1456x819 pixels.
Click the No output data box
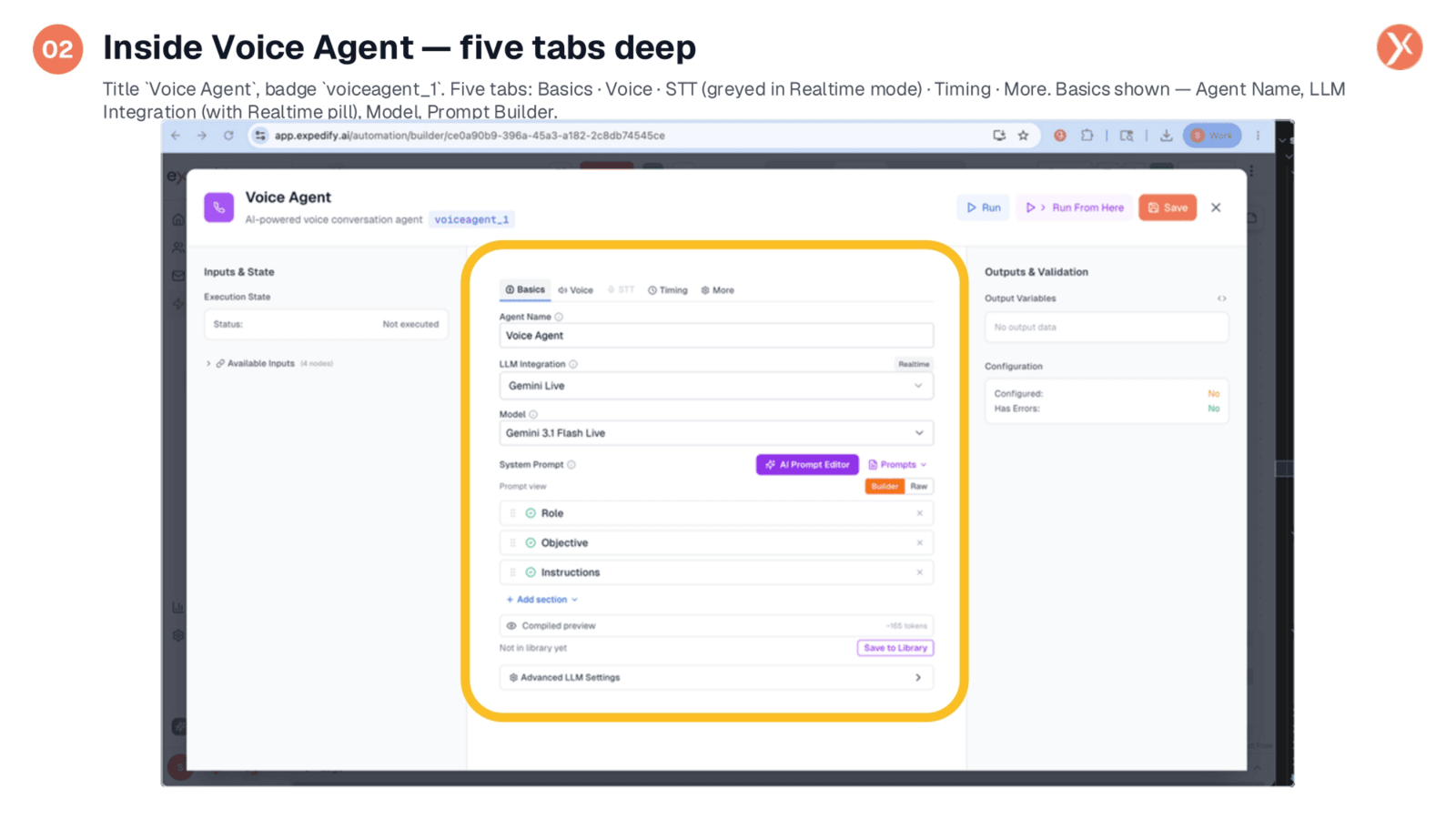pyautogui.click(x=1107, y=327)
